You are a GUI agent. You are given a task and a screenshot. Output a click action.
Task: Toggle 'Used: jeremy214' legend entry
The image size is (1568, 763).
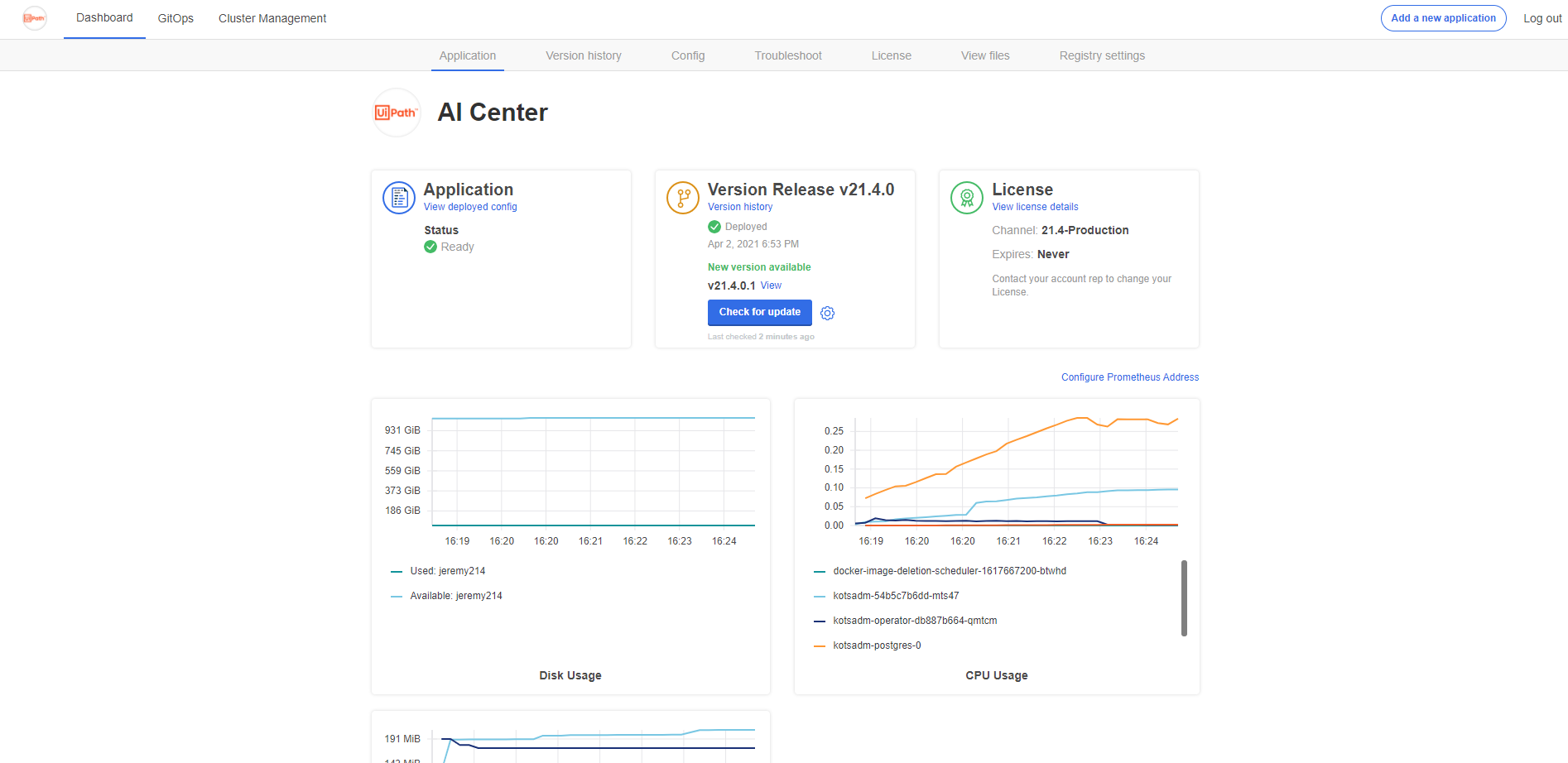[x=438, y=571]
